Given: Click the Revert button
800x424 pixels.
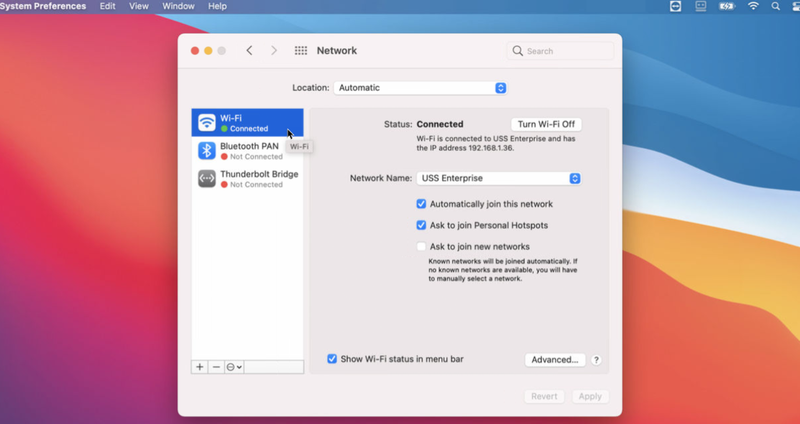Looking at the screenshot, I should point(544,396).
